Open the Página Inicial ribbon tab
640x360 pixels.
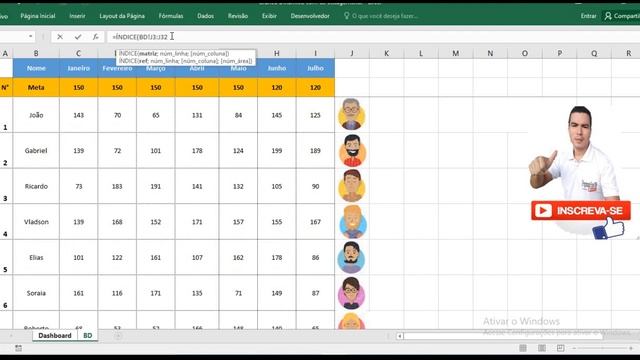(x=38, y=16)
